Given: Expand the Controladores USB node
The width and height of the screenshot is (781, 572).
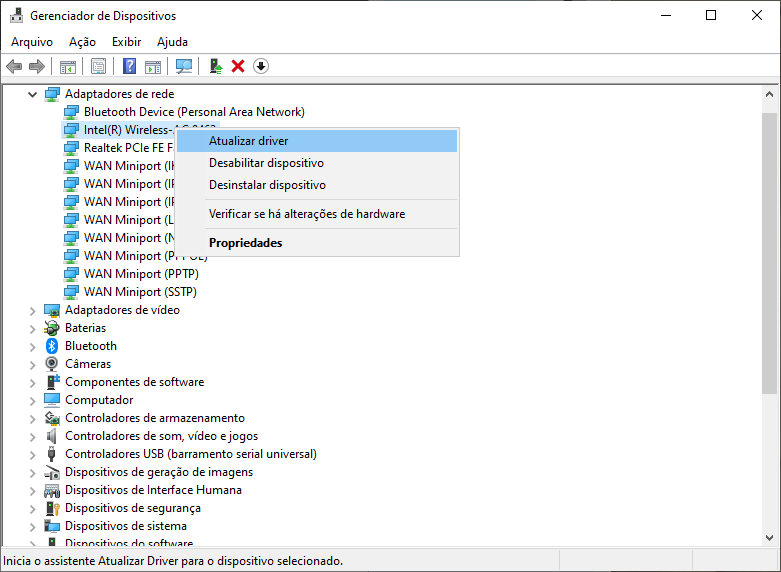Looking at the screenshot, I should tap(32, 455).
